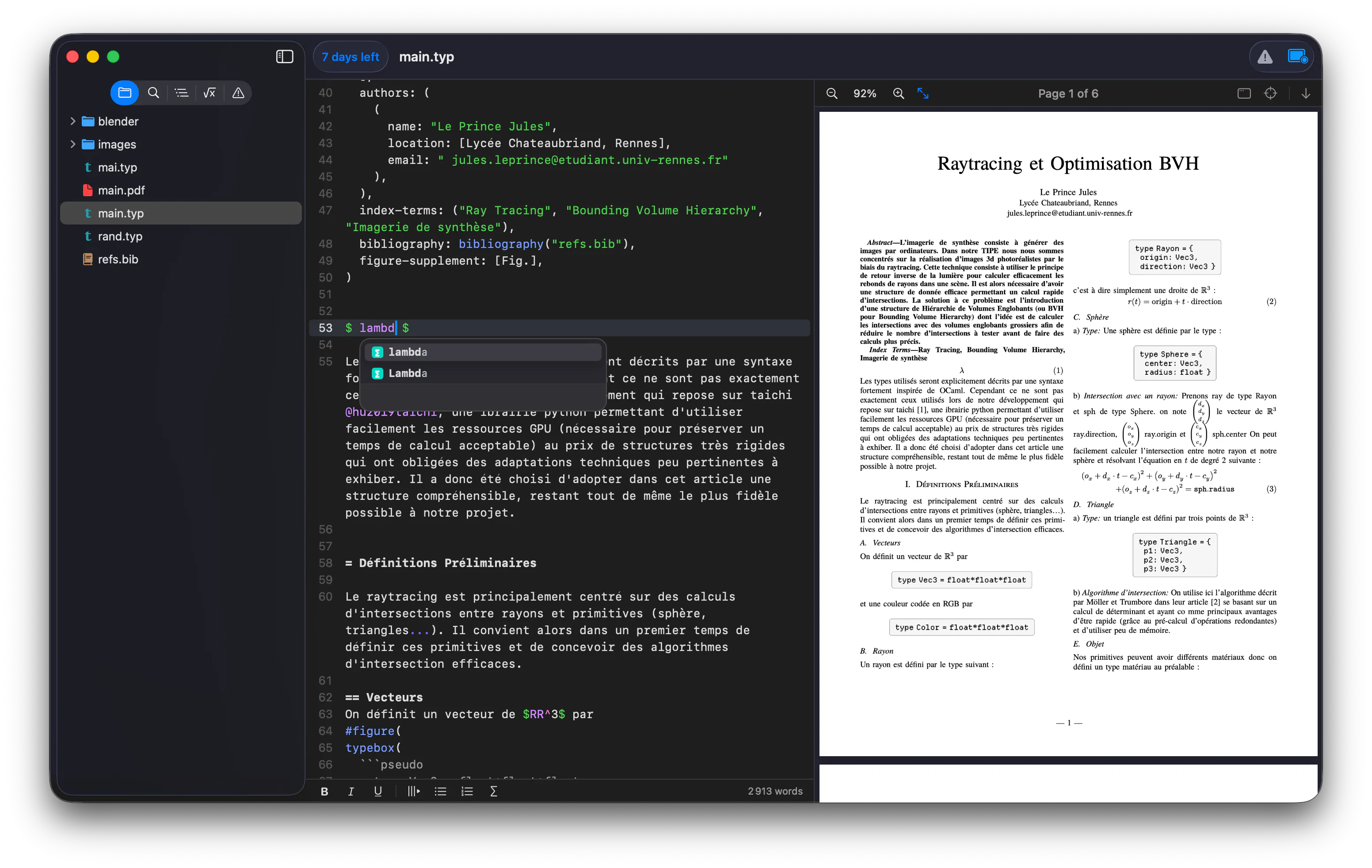This screenshot has width=1372, height=868.
Task: Open the math symbols tab
Action: point(210,93)
